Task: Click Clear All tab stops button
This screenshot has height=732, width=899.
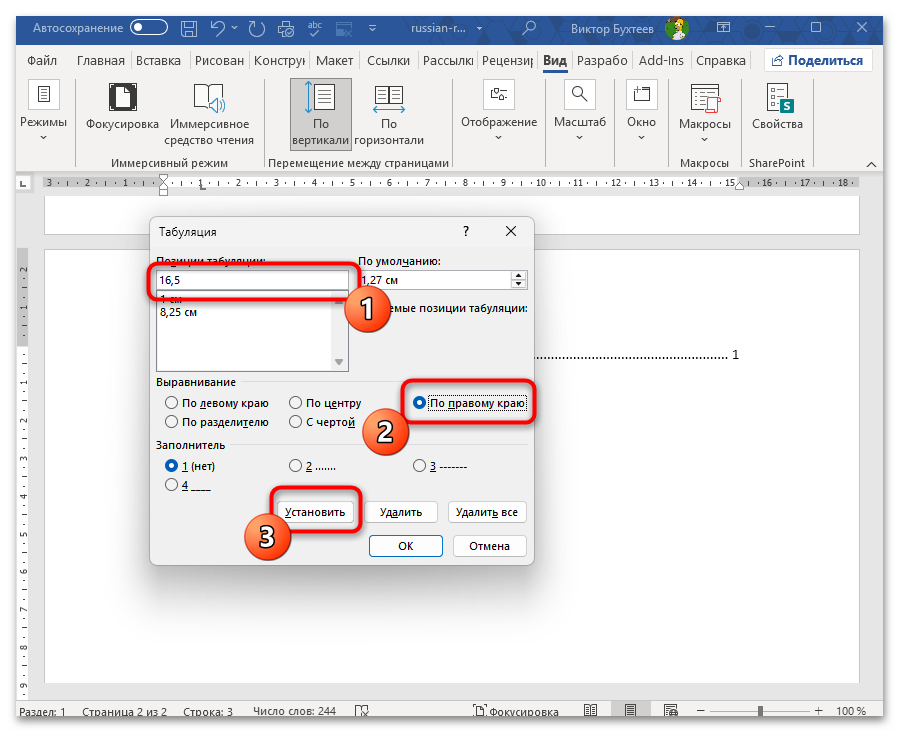Action: [x=487, y=512]
